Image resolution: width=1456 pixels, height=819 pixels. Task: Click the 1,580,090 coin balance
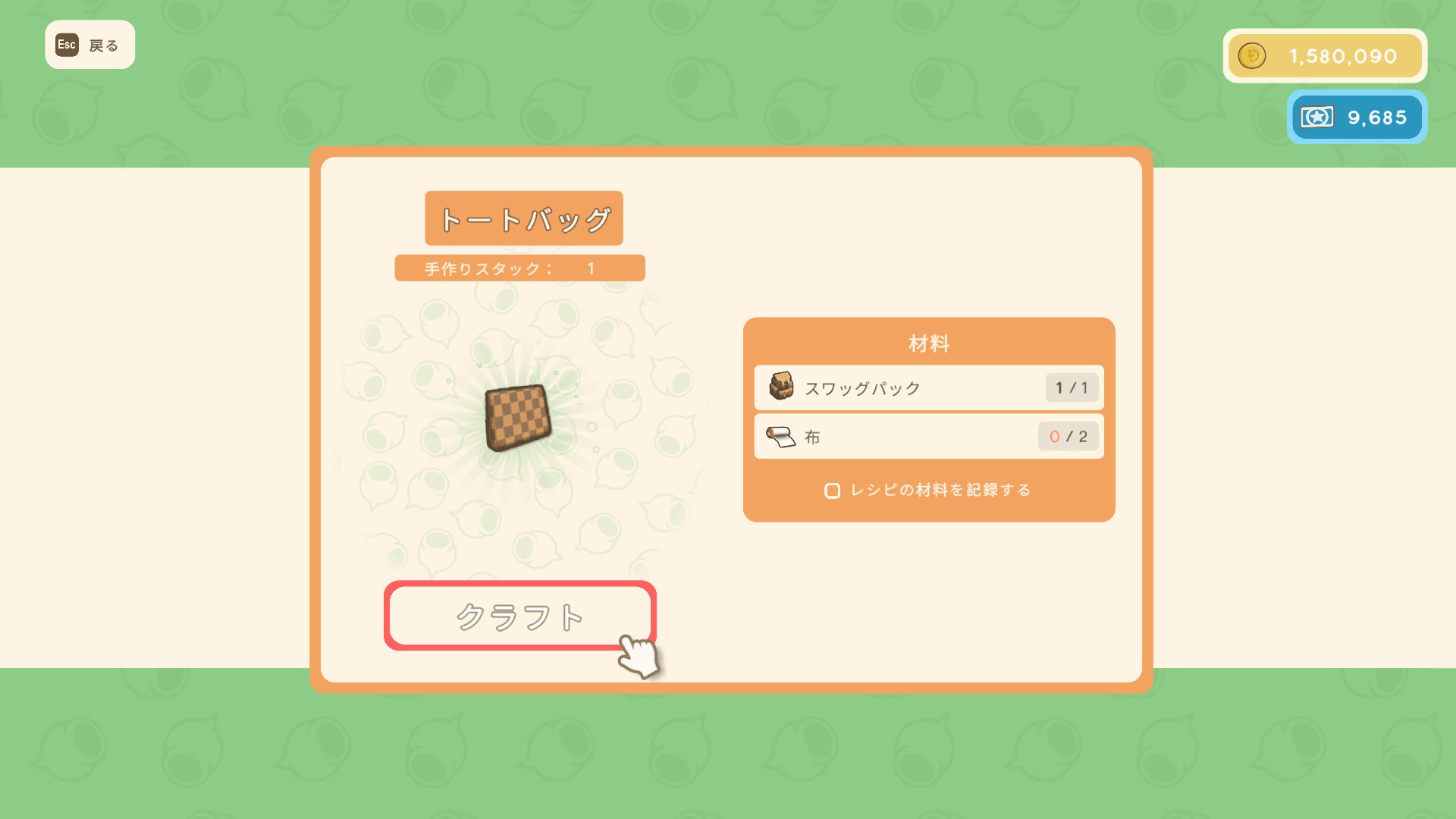coord(1343,57)
